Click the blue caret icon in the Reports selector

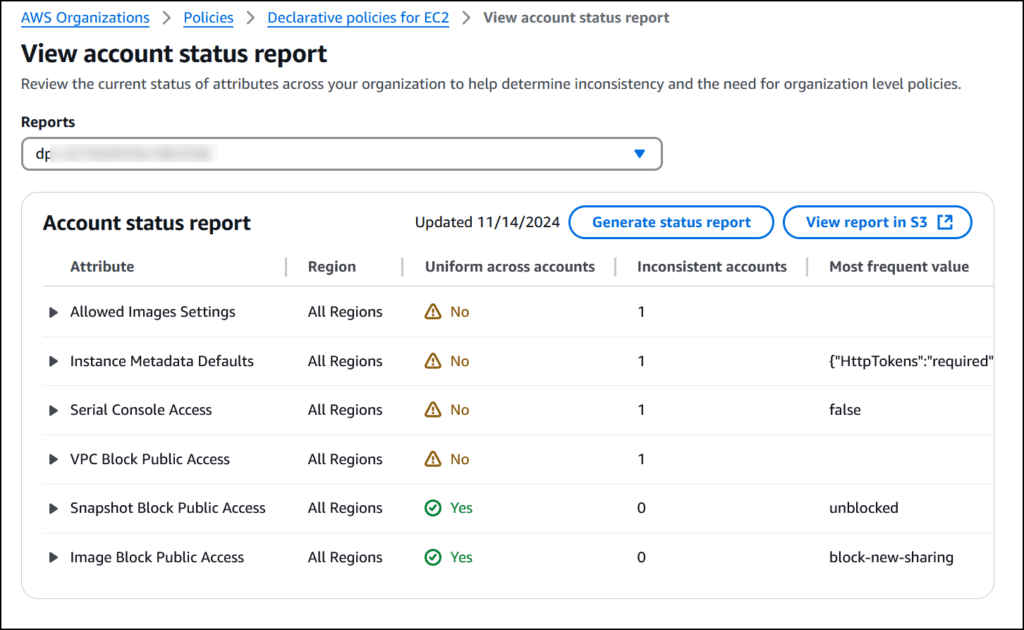click(x=639, y=153)
